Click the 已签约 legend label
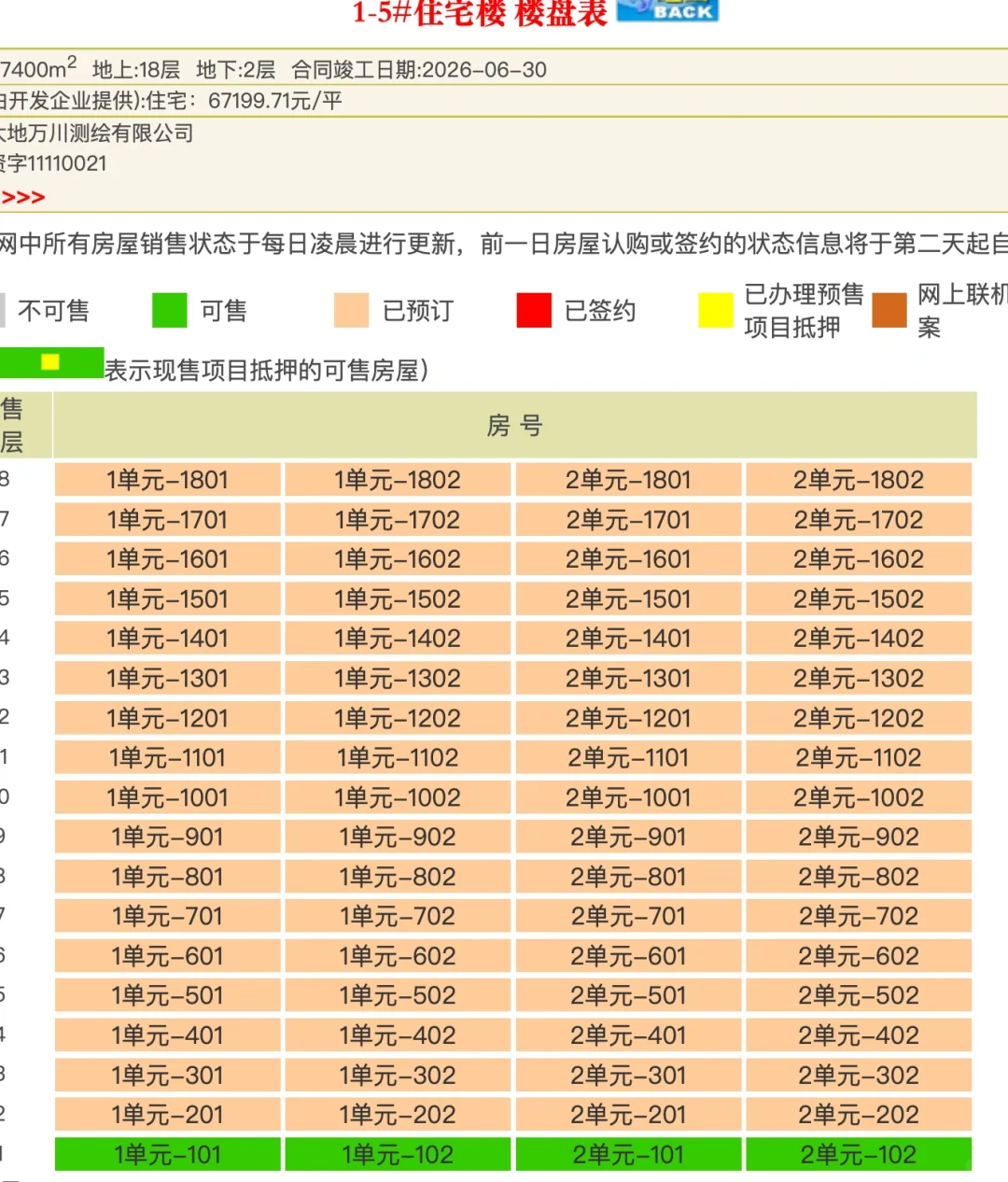 click(x=600, y=311)
